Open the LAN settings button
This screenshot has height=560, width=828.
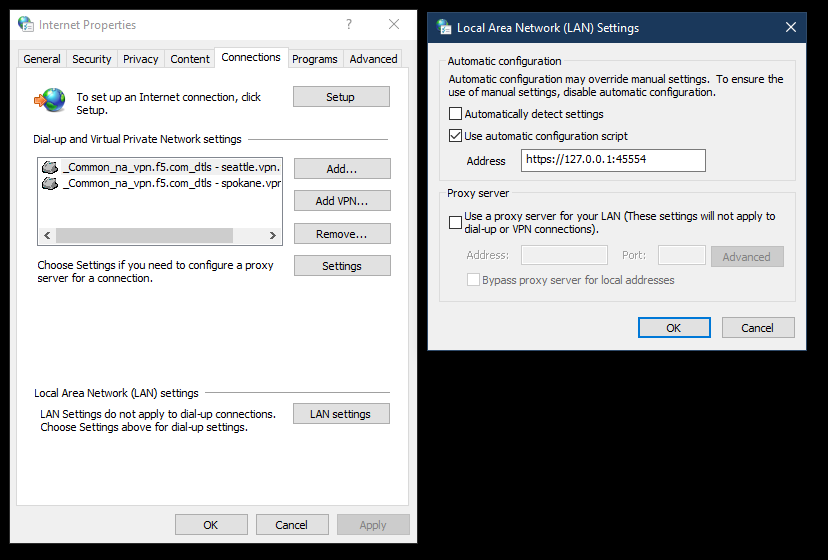(341, 414)
